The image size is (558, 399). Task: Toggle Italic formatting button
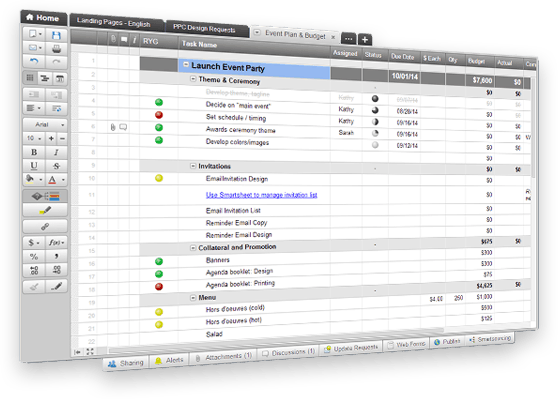[56, 152]
